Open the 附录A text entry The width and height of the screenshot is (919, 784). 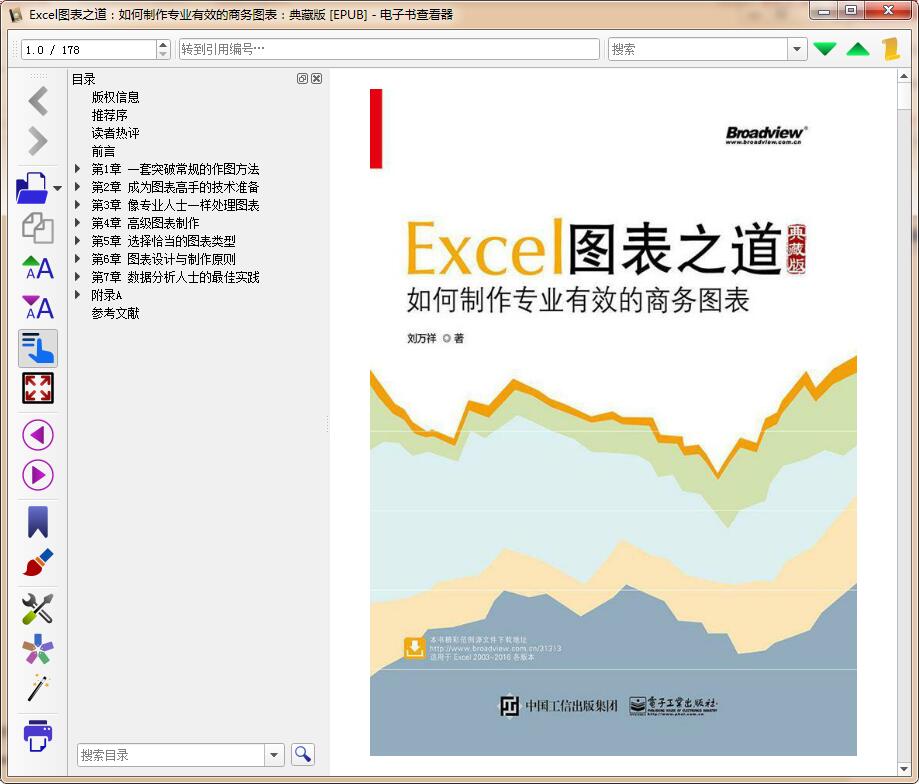[x=107, y=295]
